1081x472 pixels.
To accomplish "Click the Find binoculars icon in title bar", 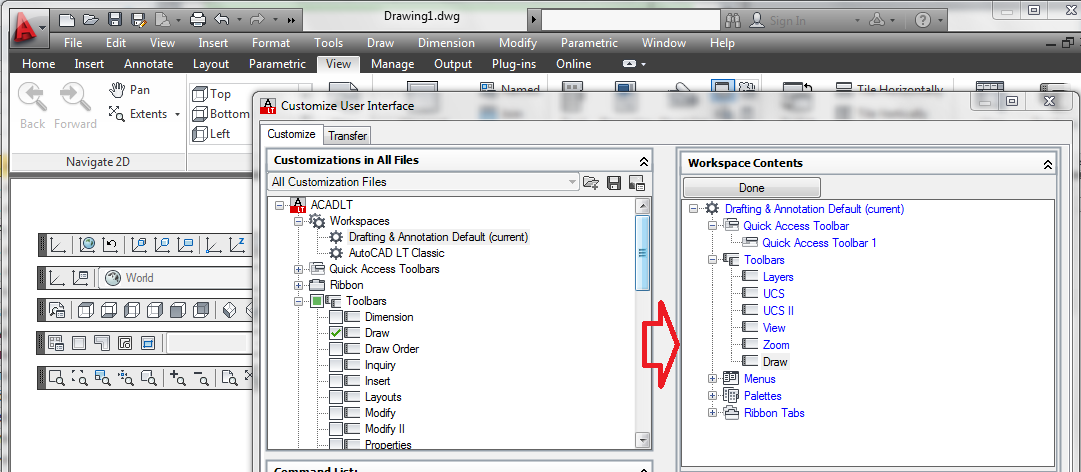I will pyautogui.click(x=732, y=20).
